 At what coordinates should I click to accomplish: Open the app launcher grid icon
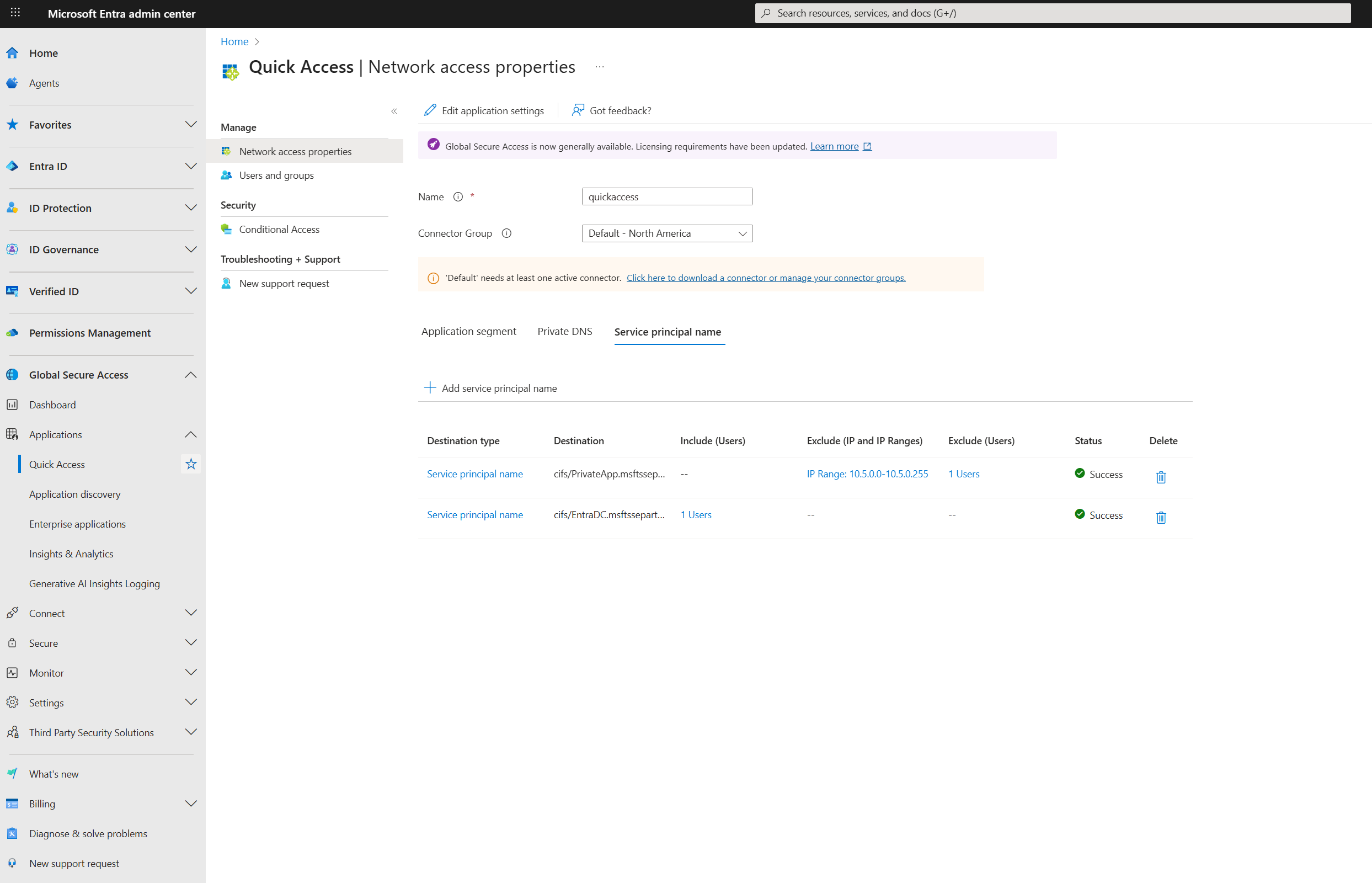coord(15,13)
